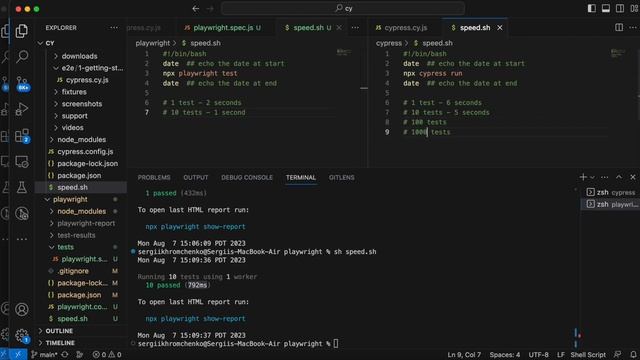Create a new terminal
Viewport: 640px width, 360px height.
coord(583,177)
